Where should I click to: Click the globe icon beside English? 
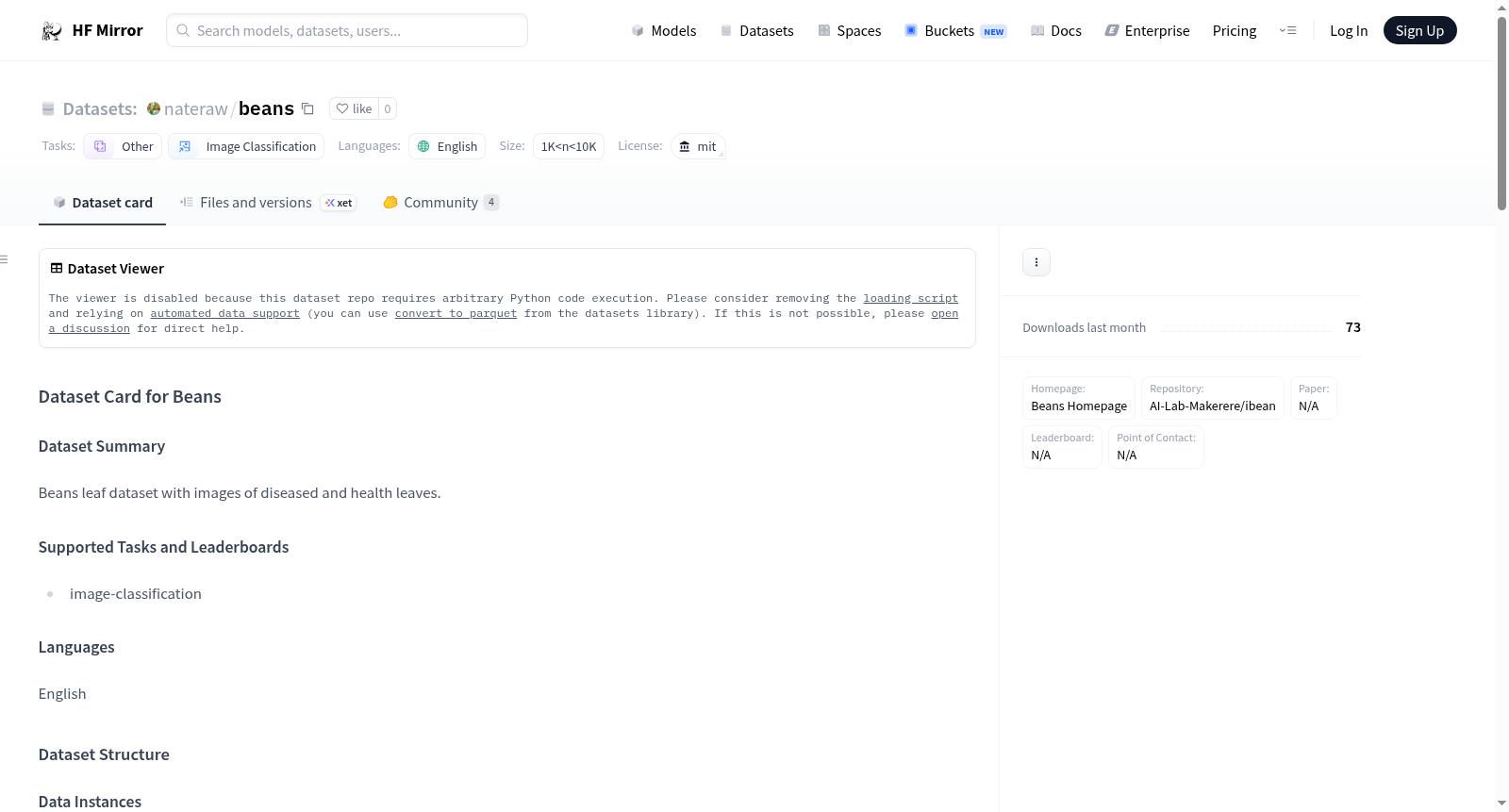pyautogui.click(x=423, y=146)
